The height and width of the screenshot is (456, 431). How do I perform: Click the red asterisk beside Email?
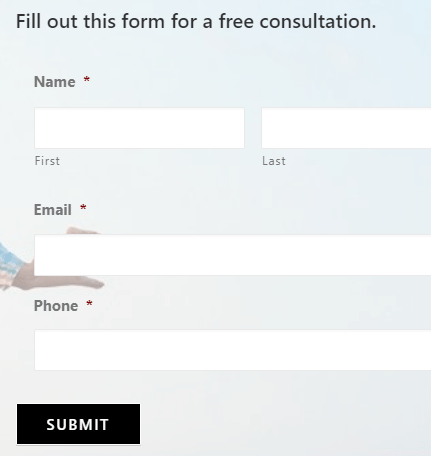click(83, 208)
